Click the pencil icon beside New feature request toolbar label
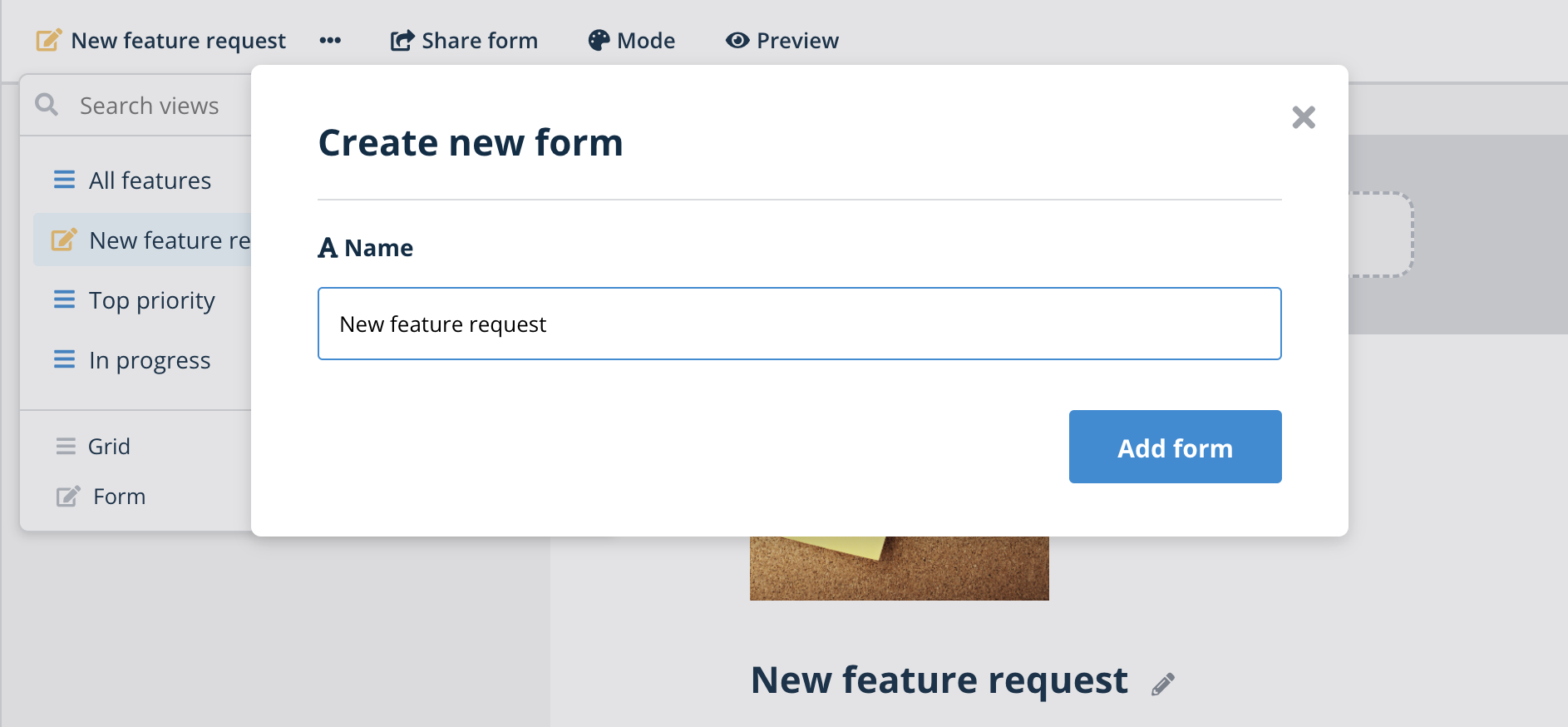 pos(50,38)
